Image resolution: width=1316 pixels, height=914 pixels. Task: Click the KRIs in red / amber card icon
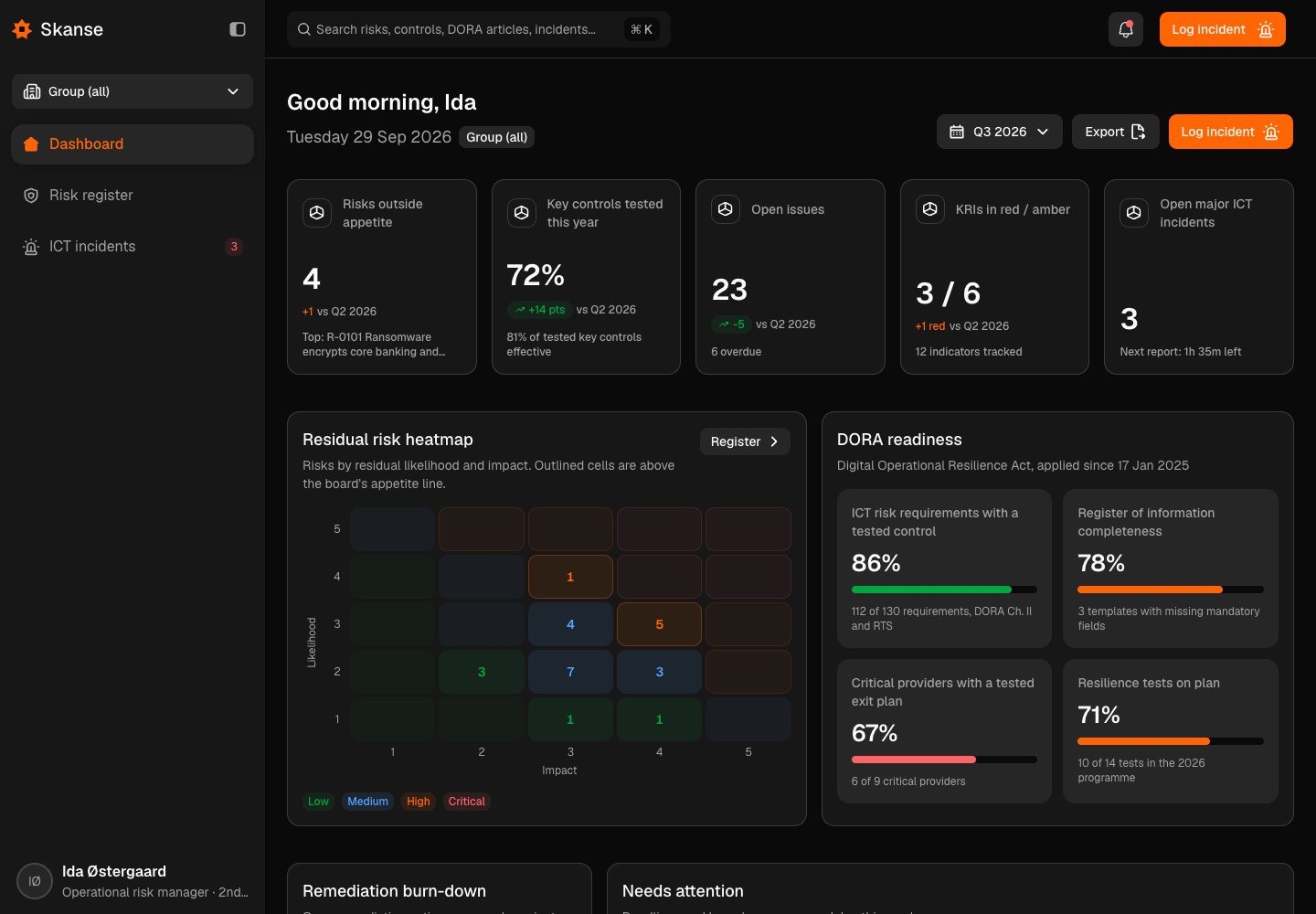pos(930,209)
